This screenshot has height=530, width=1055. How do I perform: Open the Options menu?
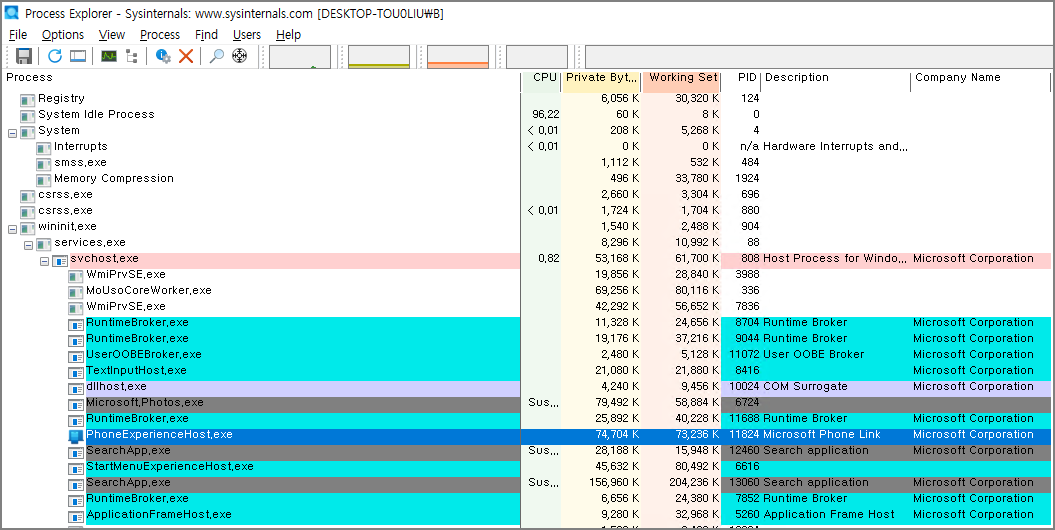click(63, 35)
